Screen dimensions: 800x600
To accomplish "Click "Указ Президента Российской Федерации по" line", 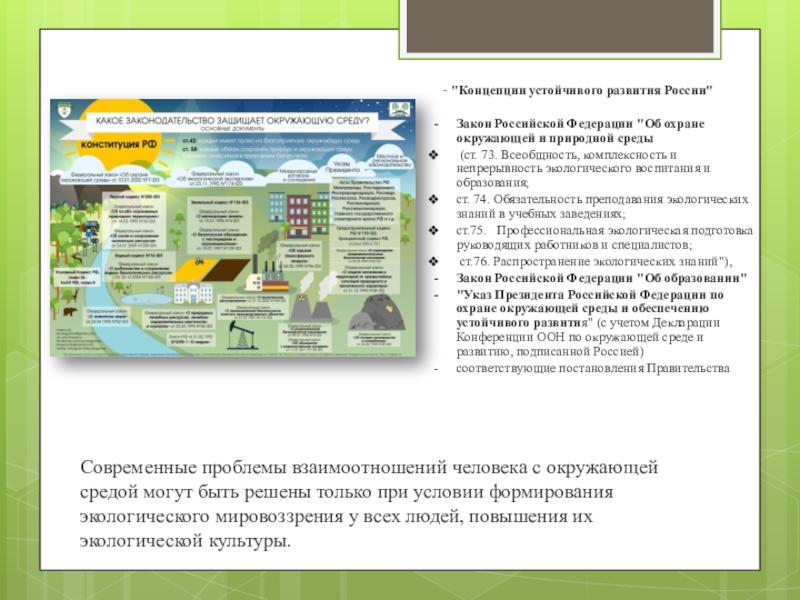I will [x=590, y=295].
